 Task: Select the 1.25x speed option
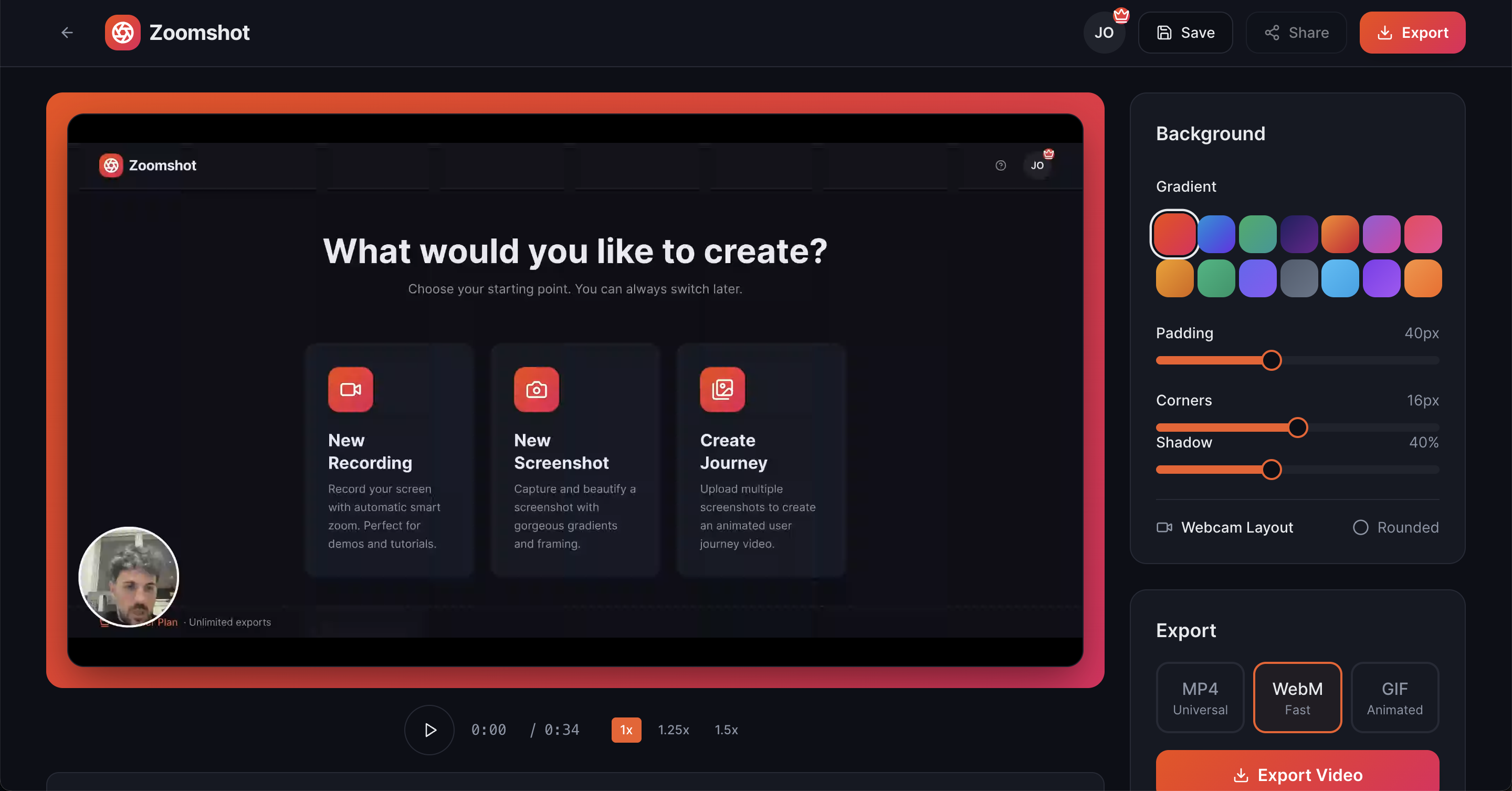(x=673, y=730)
